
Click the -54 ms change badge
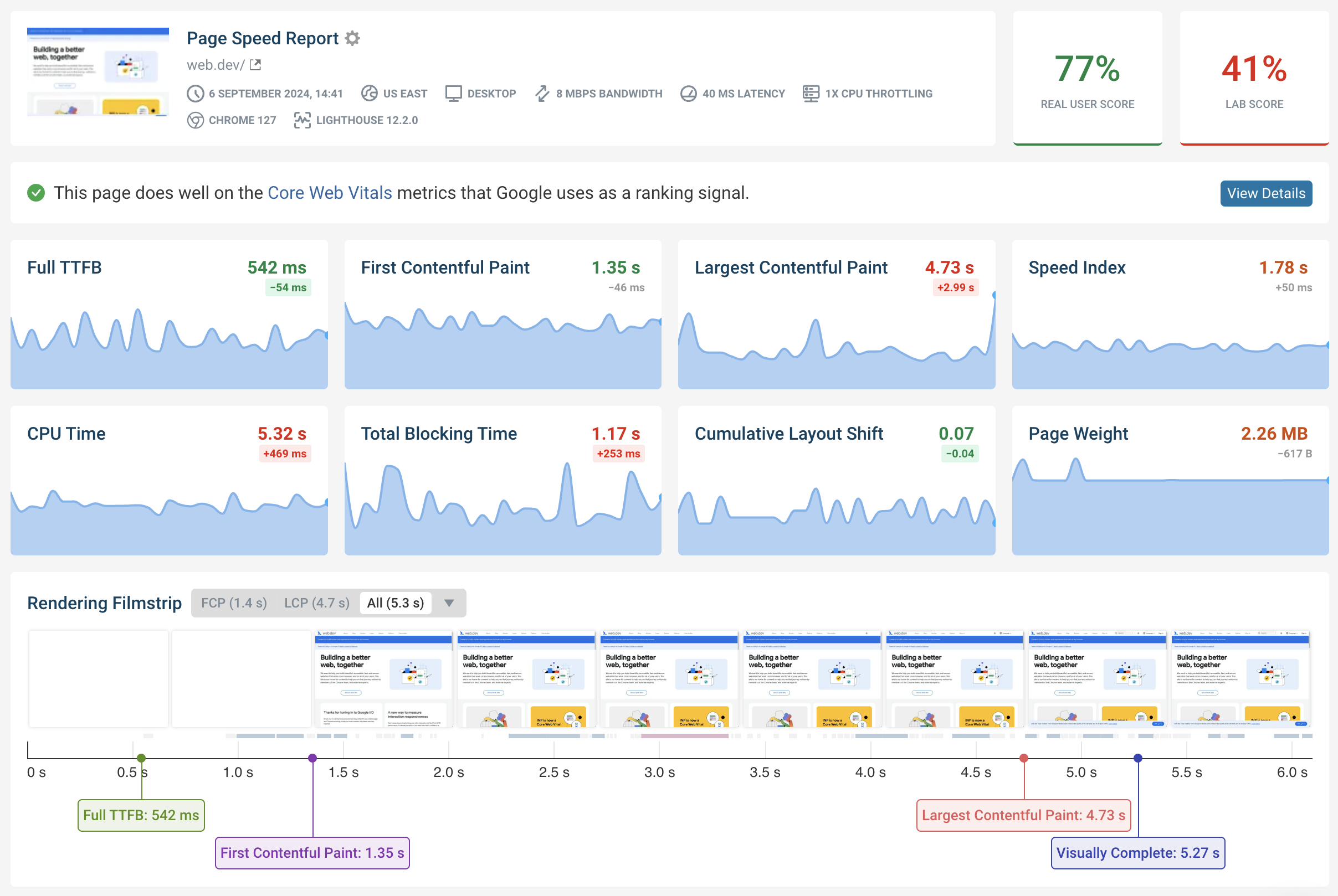pyautogui.click(x=288, y=287)
